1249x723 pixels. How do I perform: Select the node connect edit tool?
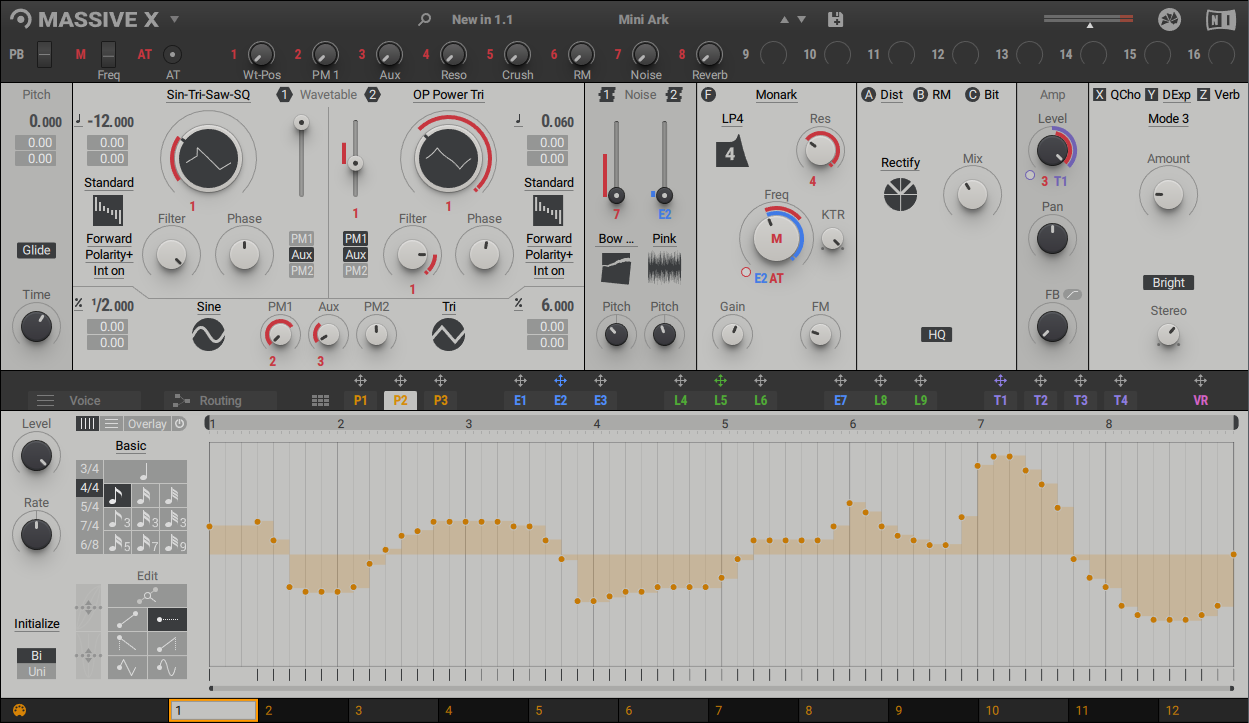pyautogui.click(x=147, y=596)
